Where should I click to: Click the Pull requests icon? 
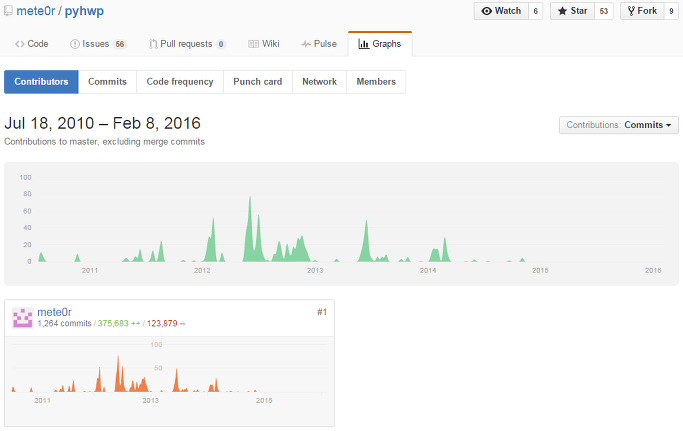coord(153,44)
